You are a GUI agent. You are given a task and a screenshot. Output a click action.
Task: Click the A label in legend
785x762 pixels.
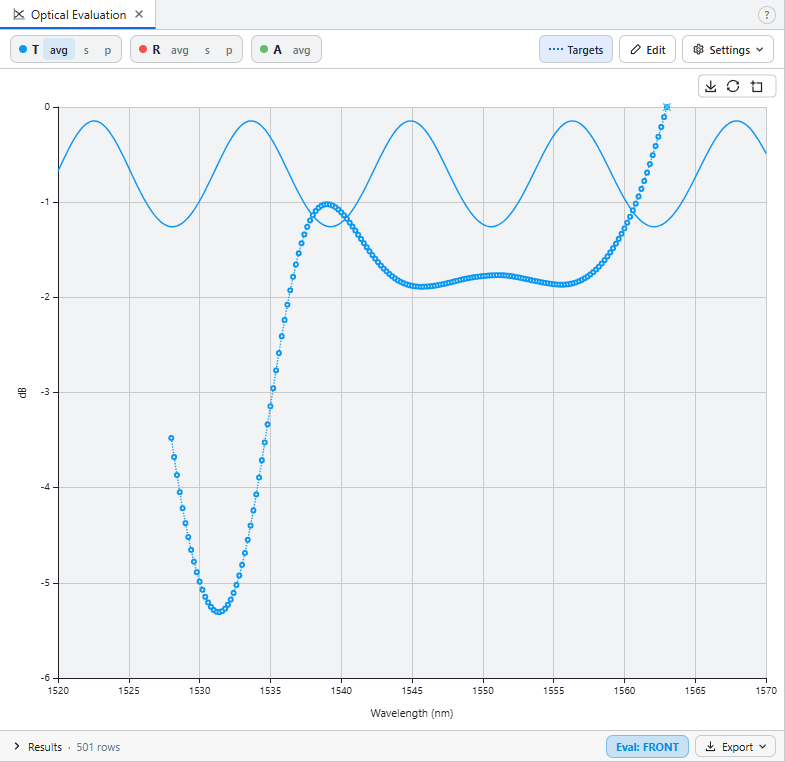[277, 50]
